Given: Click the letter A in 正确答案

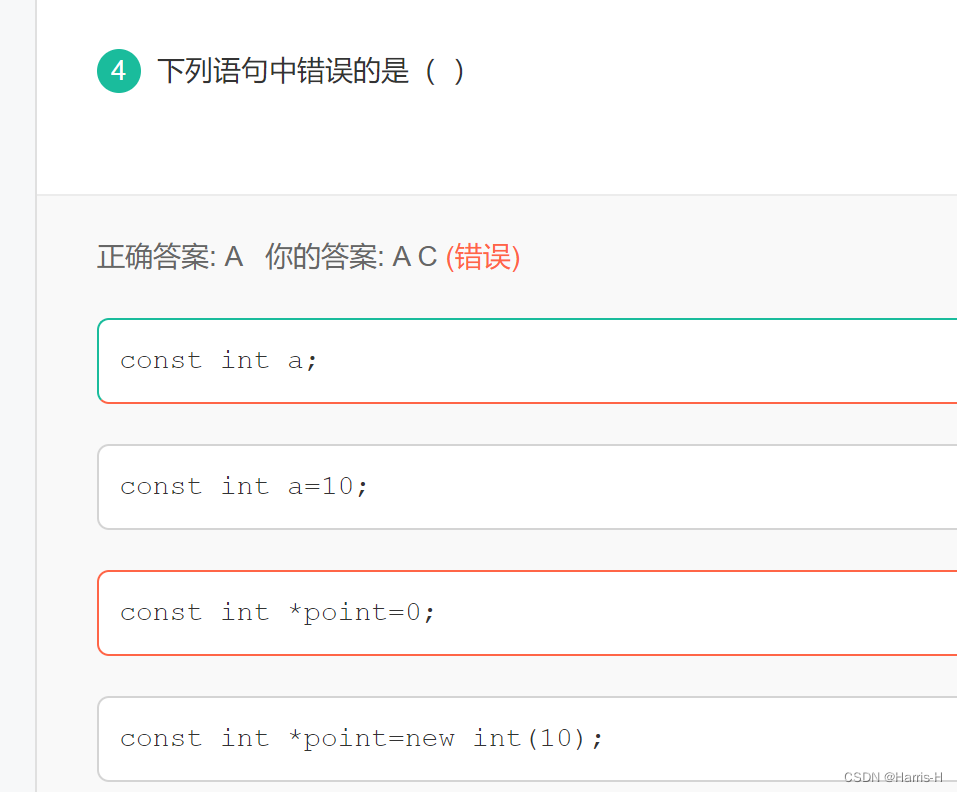Looking at the screenshot, I should [x=233, y=257].
